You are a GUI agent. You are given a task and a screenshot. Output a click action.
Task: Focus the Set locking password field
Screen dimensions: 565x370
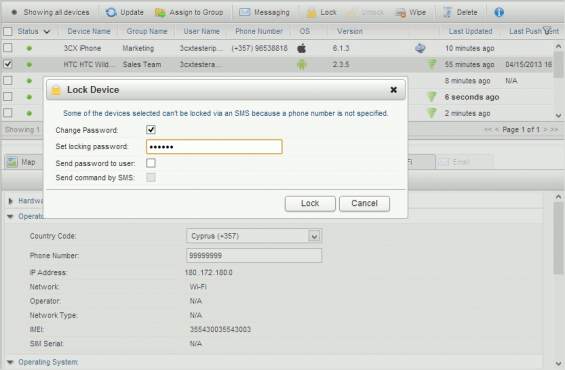pos(214,147)
